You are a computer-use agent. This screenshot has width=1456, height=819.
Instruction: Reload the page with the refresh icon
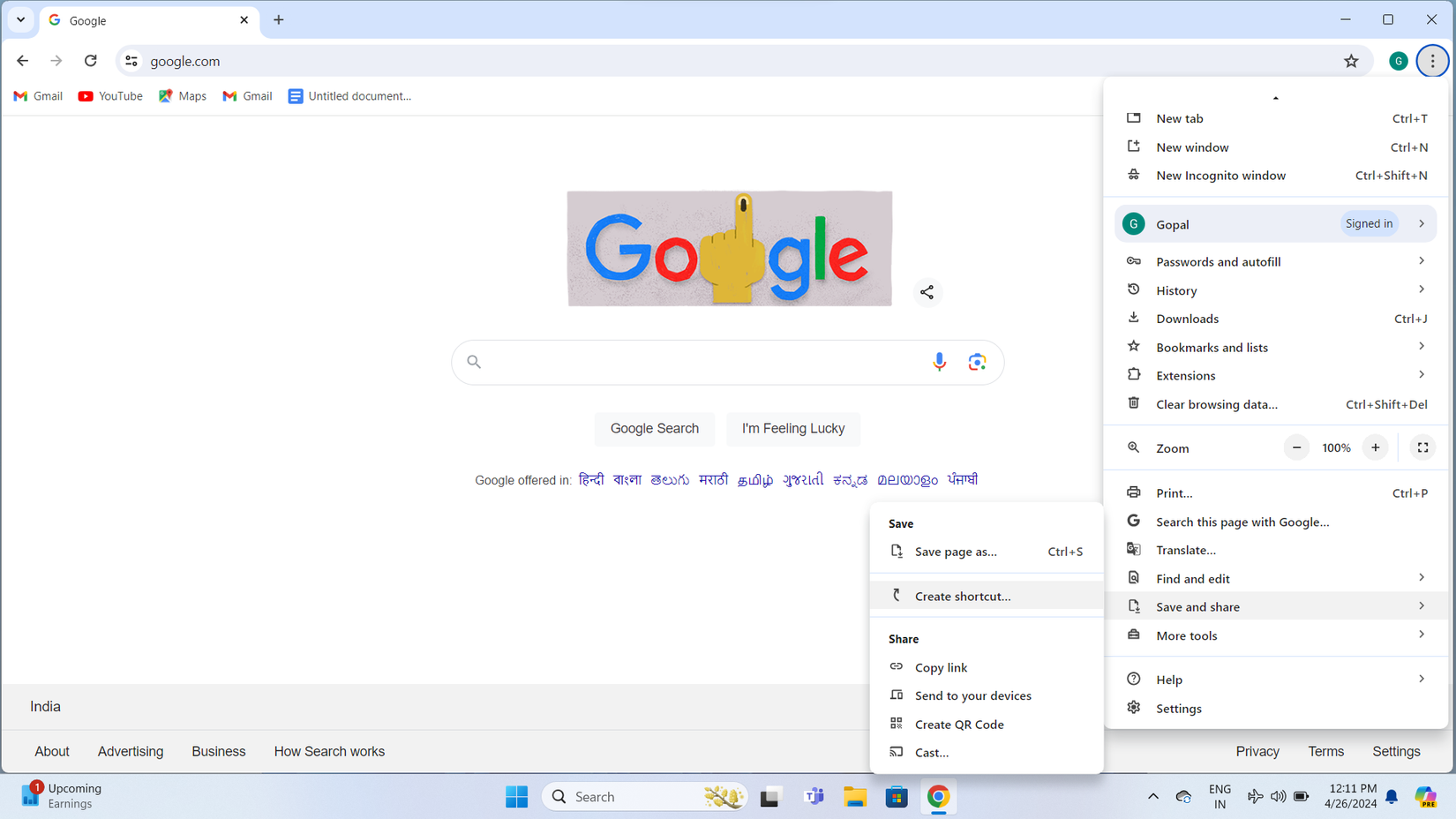click(x=91, y=61)
